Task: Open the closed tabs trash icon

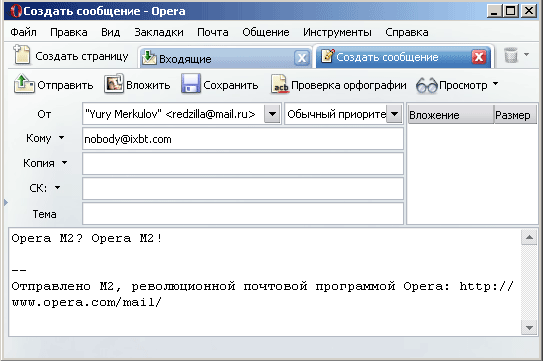Action: pos(511,55)
